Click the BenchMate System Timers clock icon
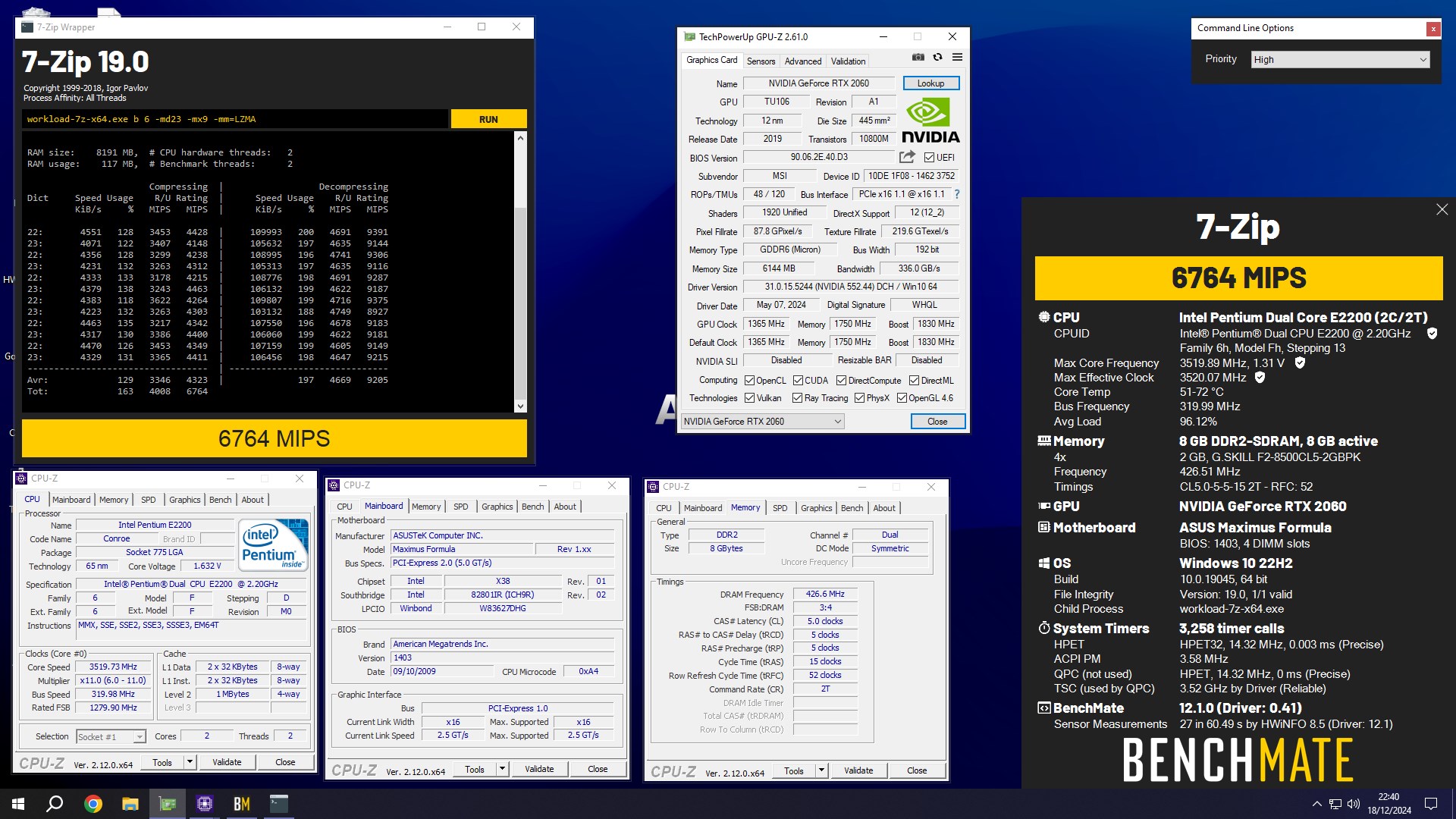 pos(1044,628)
